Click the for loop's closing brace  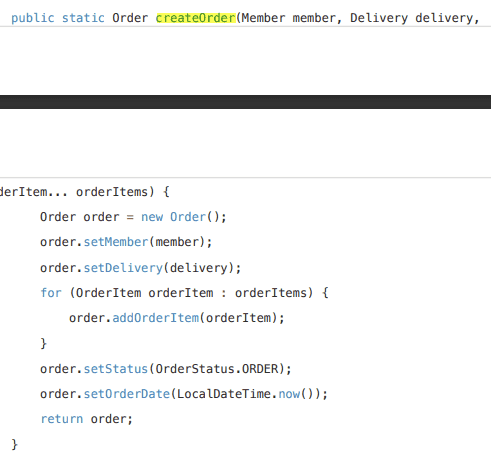[44, 343]
